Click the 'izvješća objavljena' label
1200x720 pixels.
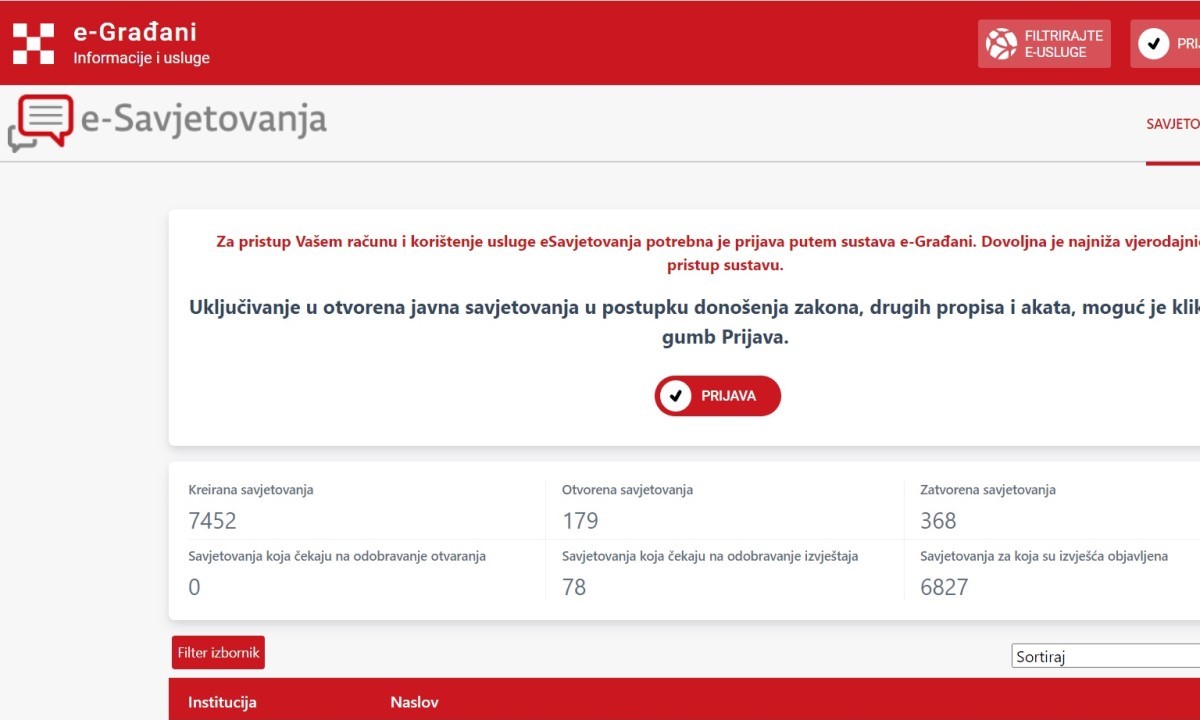pyautogui.click(x=1044, y=556)
